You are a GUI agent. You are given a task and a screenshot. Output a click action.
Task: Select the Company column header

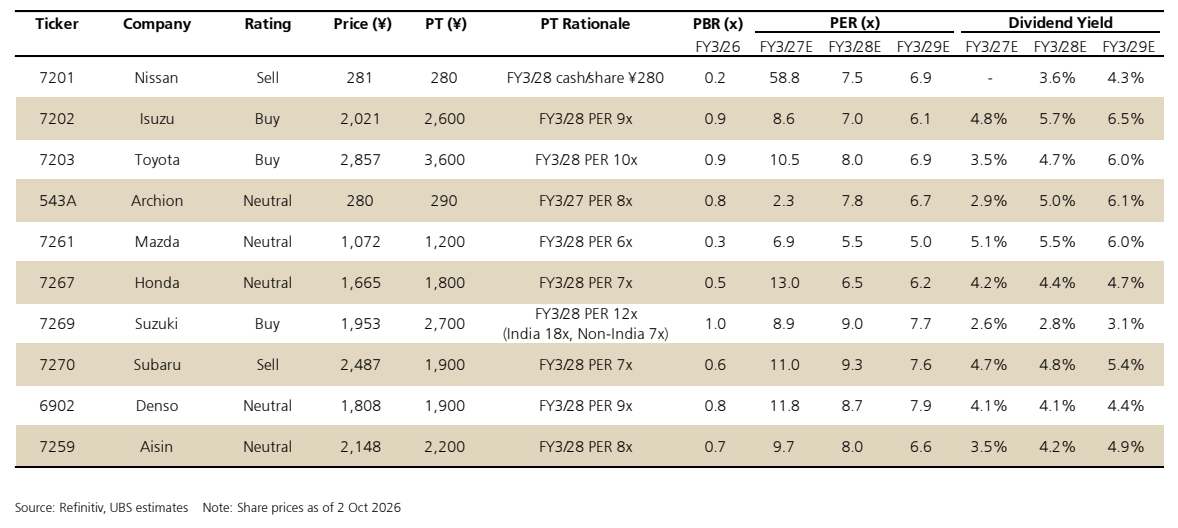156,24
